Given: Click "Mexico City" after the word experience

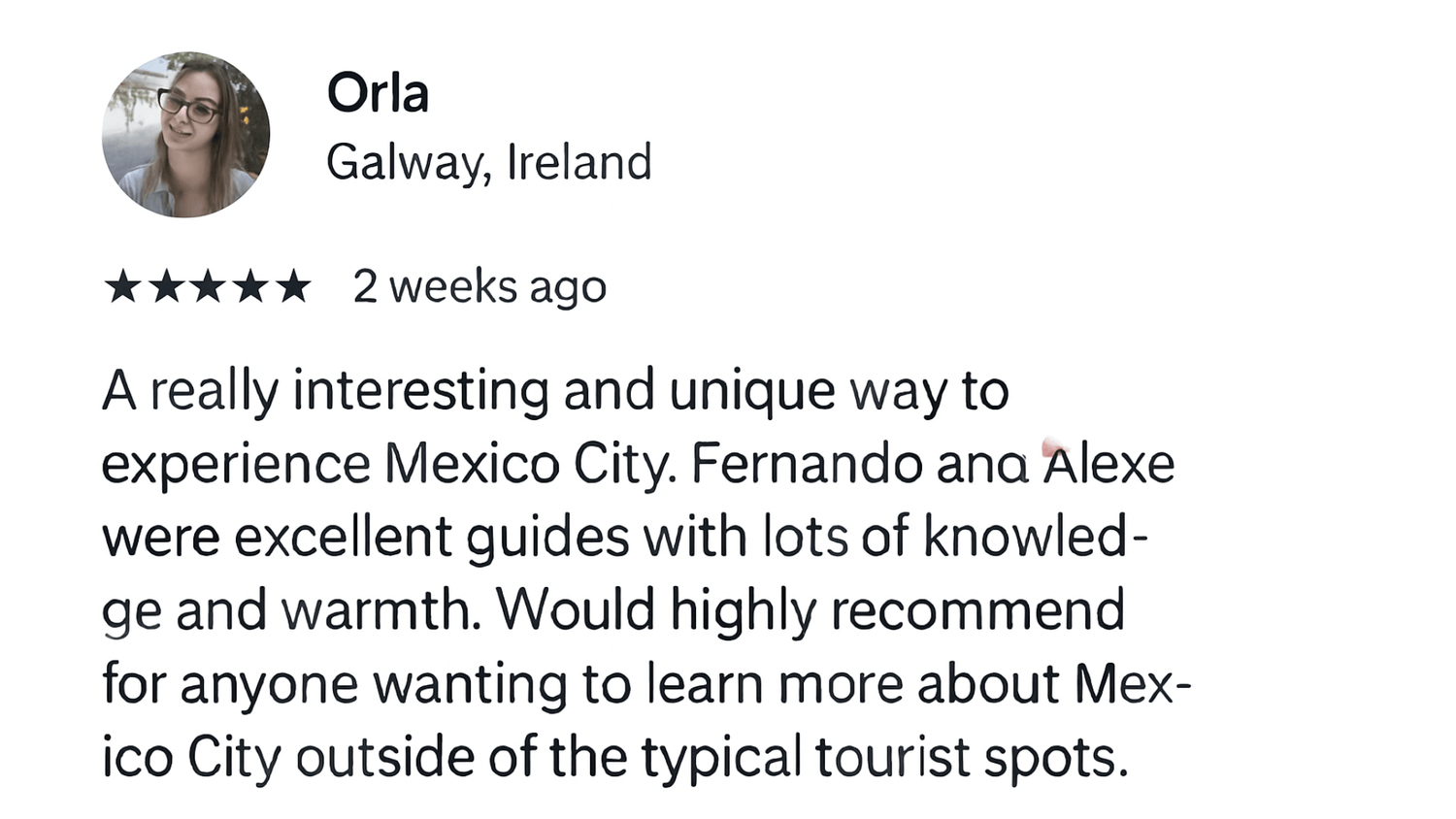Looking at the screenshot, I should tap(528, 464).
